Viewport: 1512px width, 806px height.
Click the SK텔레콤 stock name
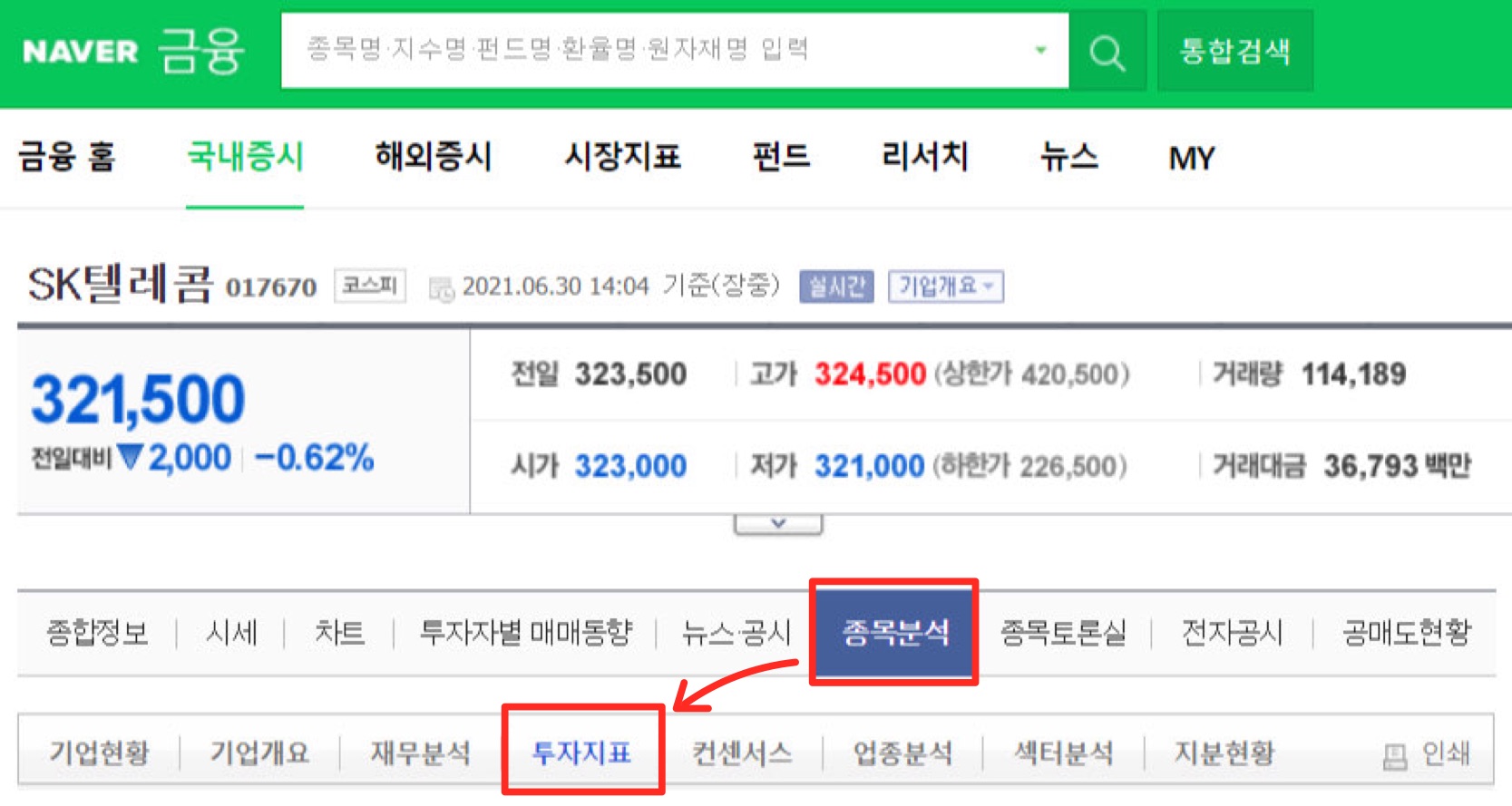[121, 285]
